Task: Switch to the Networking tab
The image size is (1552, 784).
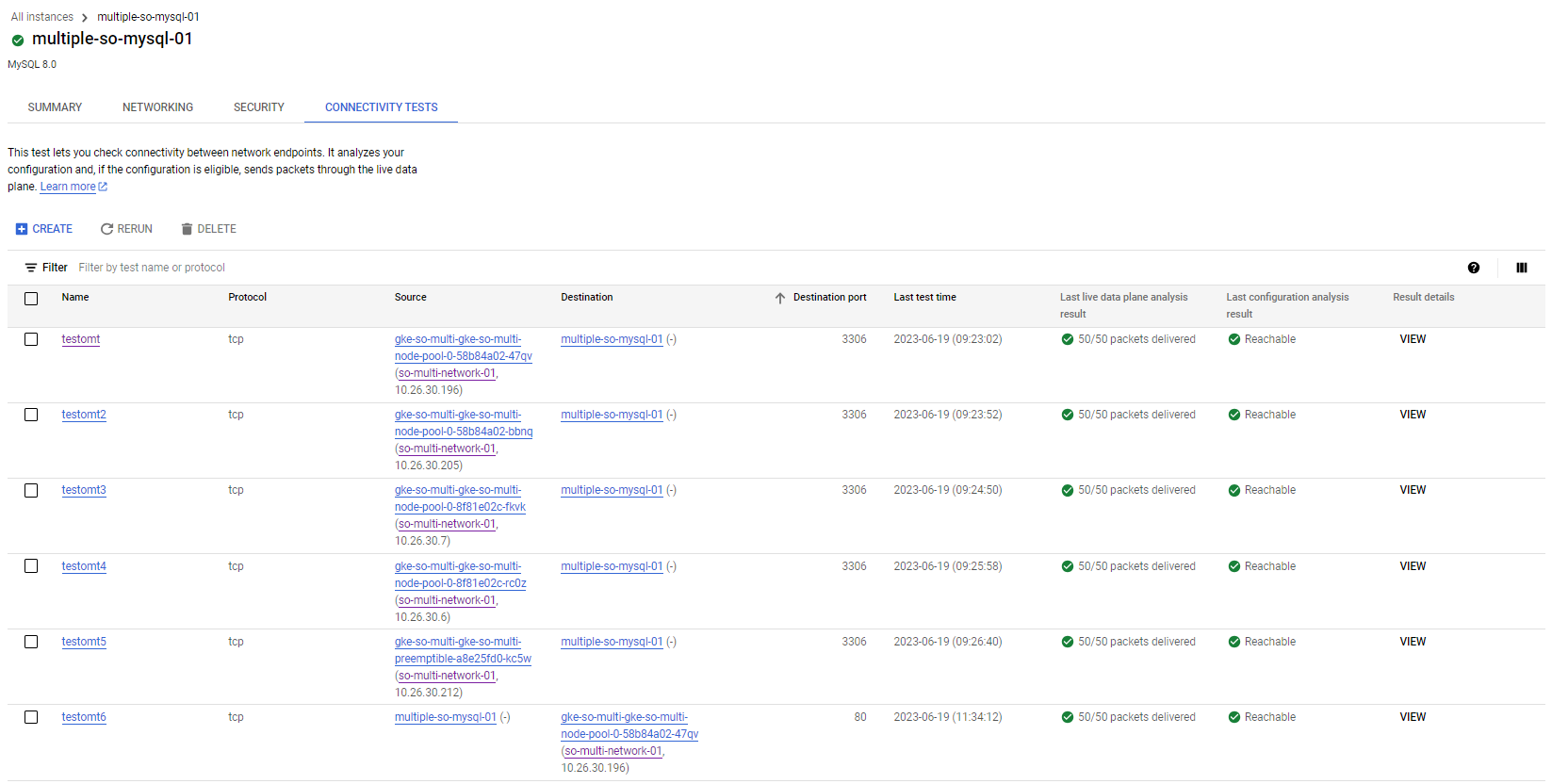Action: [x=157, y=107]
